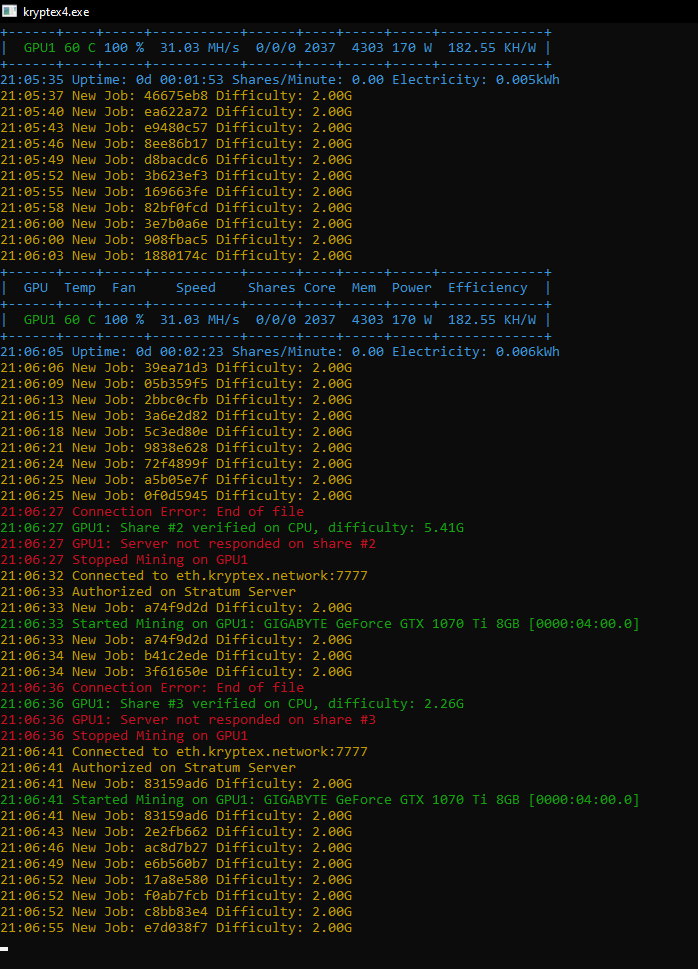Click the Speed column header
Viewport: 698px width, 969px height.
point(195,288)
